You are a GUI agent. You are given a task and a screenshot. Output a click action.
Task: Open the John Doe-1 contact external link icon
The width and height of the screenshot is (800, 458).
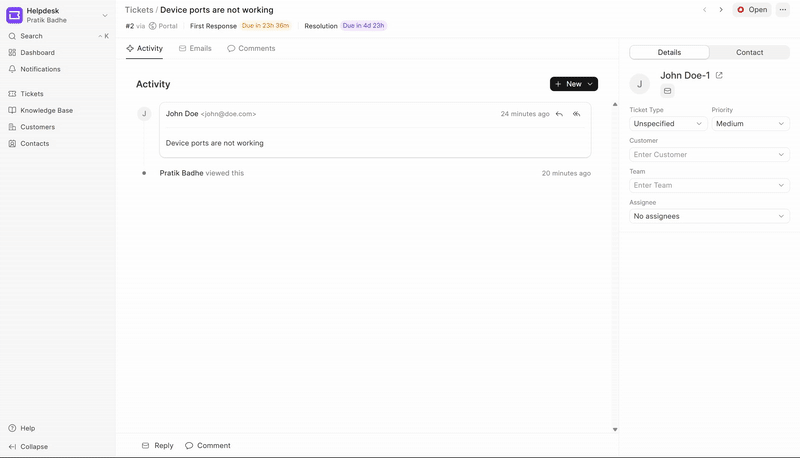click(x=719, y=76)
